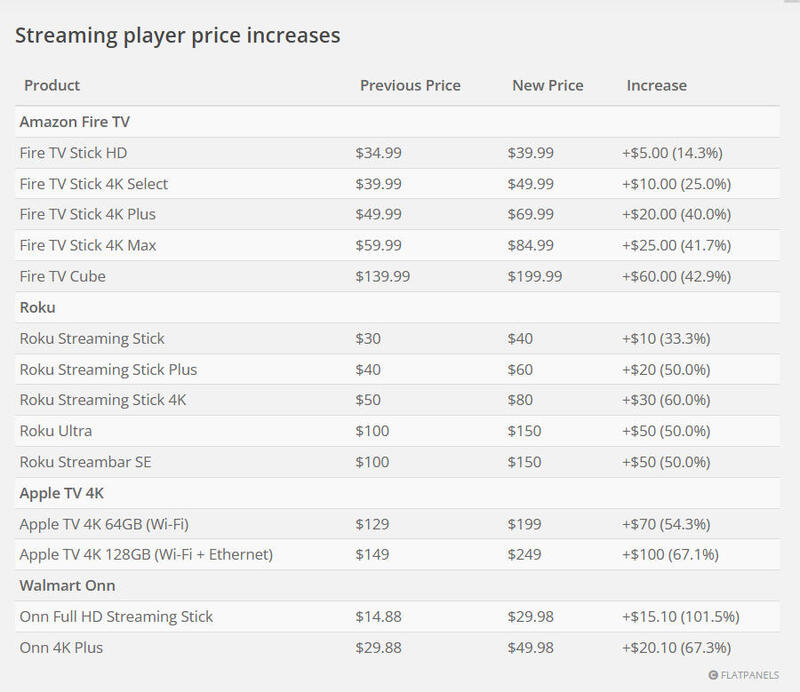Click the $59.99 previous price cell
800x692 pixels.
click(379, 245)
